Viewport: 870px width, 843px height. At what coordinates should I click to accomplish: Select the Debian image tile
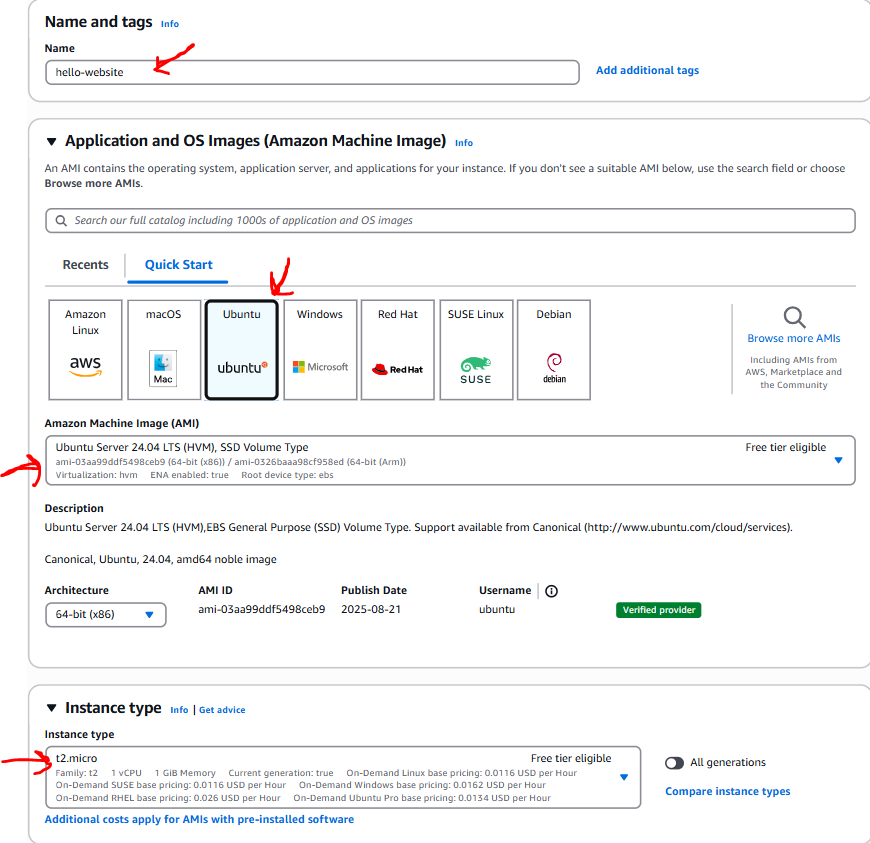point(553,350)
